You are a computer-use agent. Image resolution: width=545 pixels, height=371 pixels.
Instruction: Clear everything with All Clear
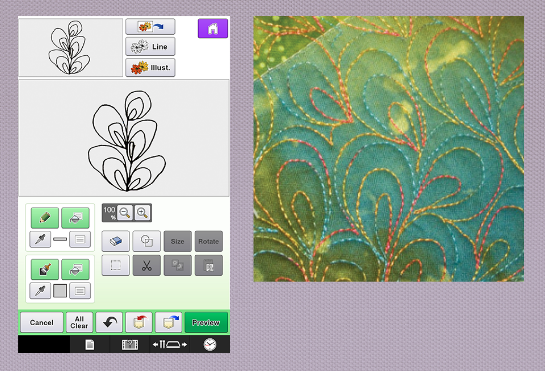[79, 322]
